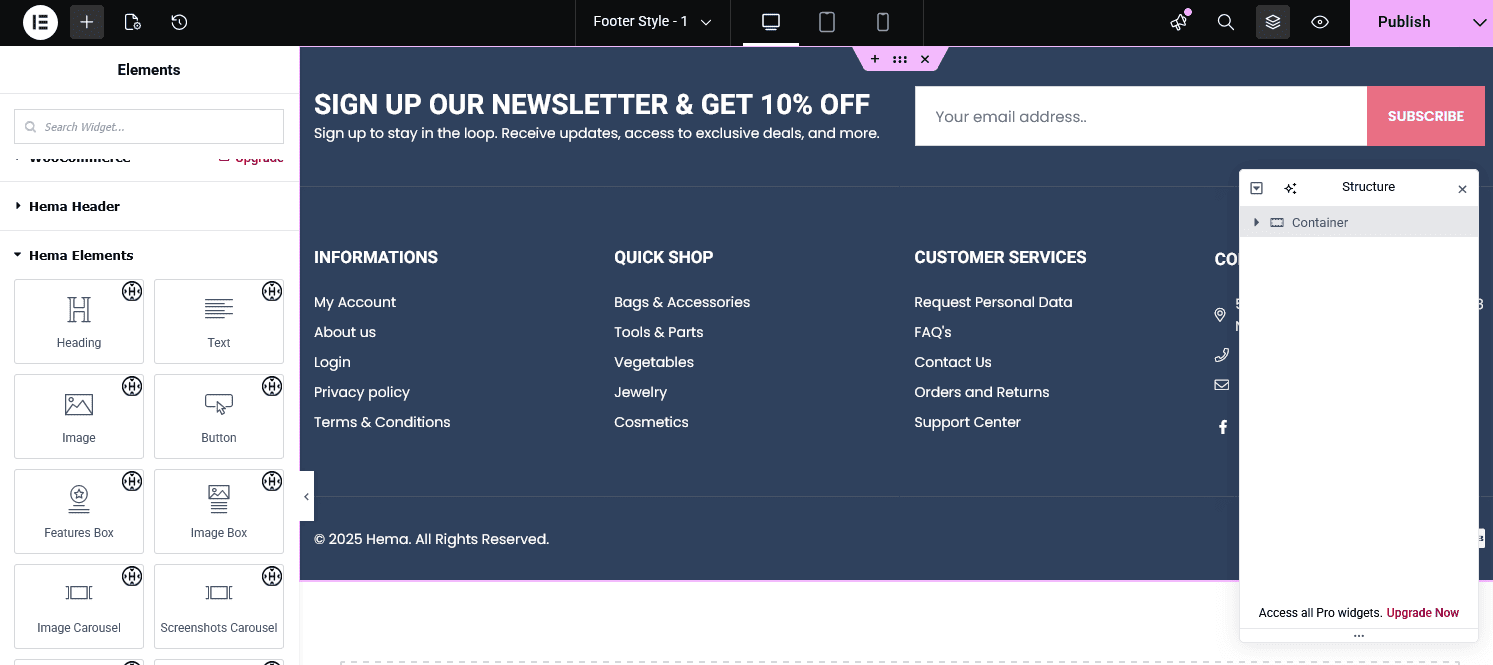Open the Add Element plus button

pyautogui.click(x=87, y=22)
